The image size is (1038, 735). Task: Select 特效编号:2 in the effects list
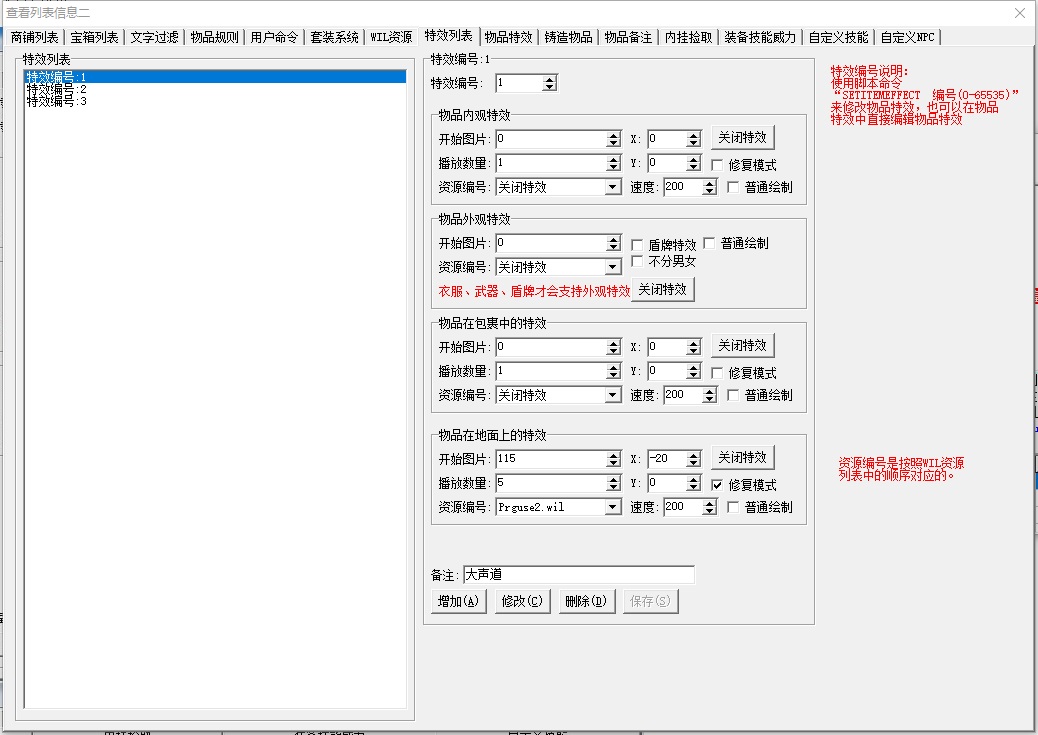point(57,89)
